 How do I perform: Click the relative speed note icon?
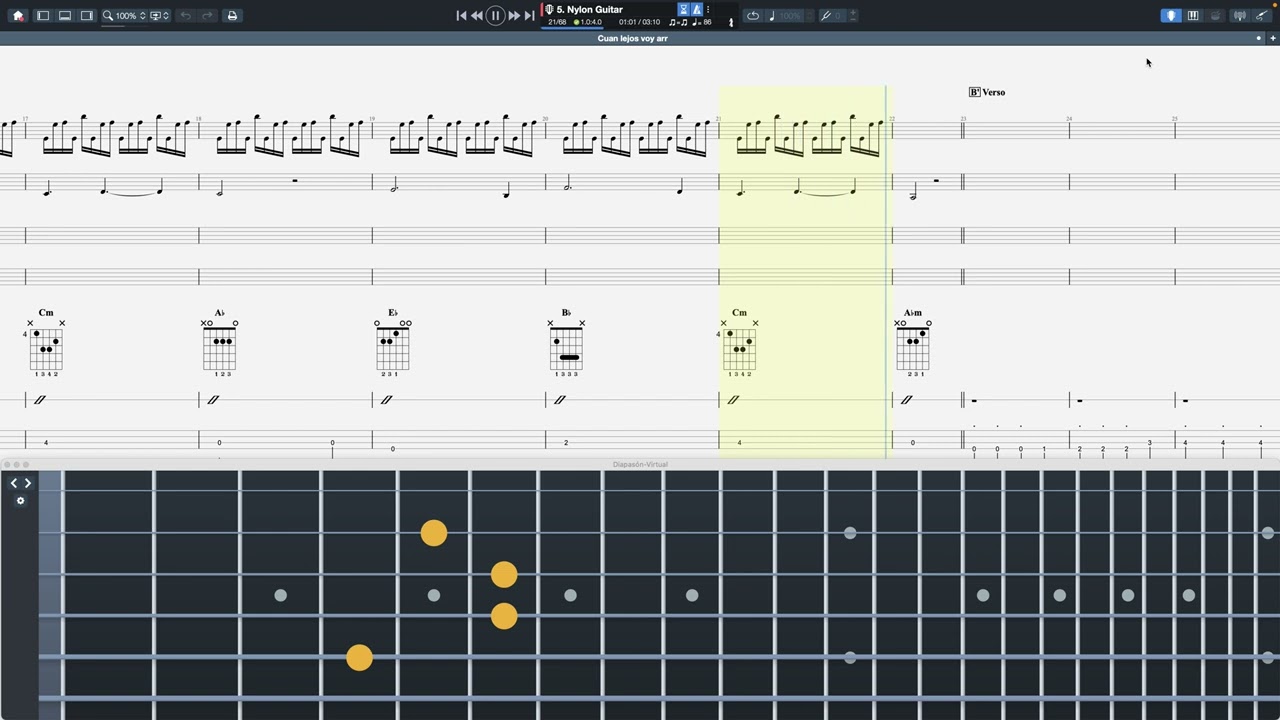coord(772,16)
